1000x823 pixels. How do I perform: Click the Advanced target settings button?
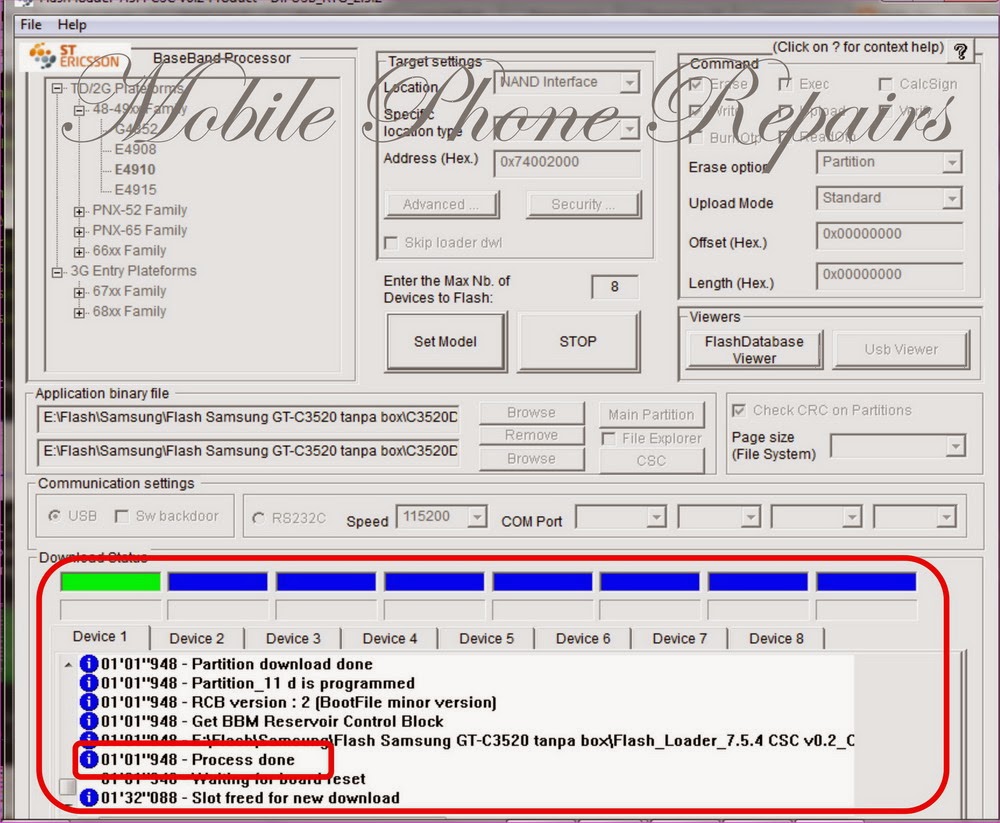pos(441,204)
